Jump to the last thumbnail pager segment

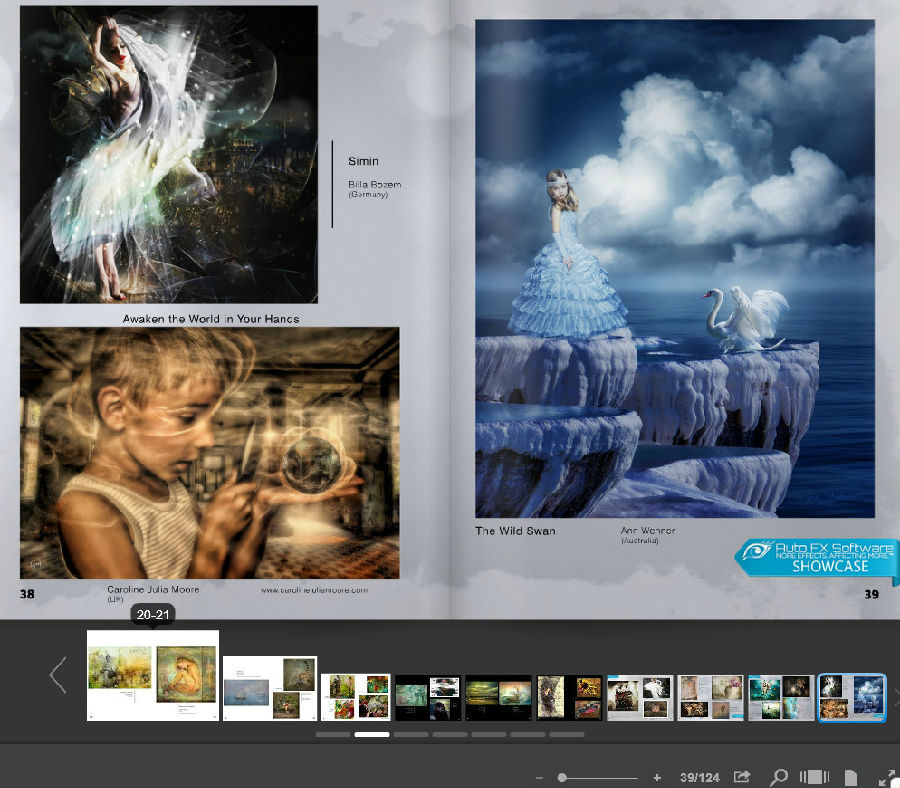coord(567,735)
